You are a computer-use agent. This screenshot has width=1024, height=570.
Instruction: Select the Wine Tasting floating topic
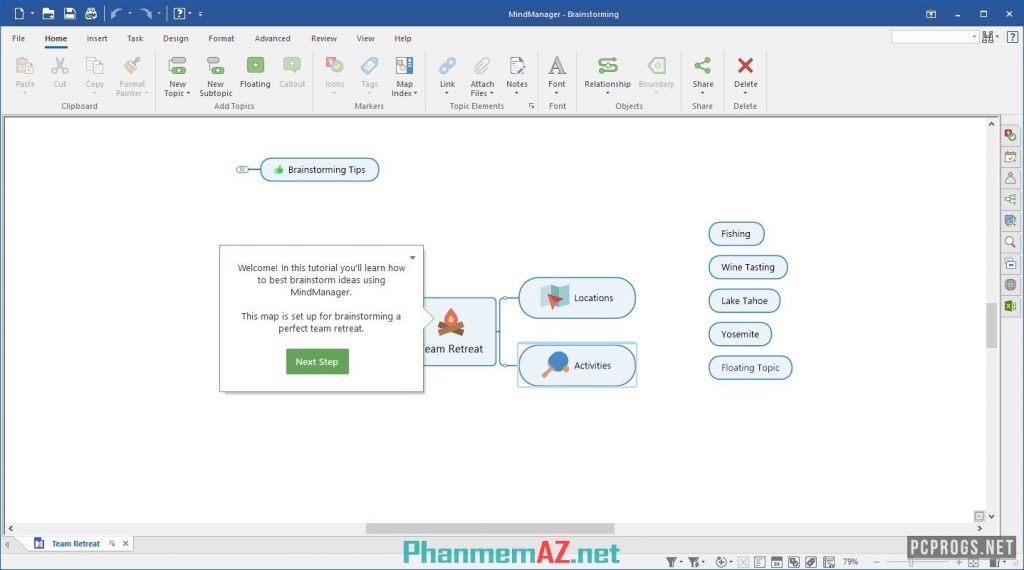[x=748, y=267]
